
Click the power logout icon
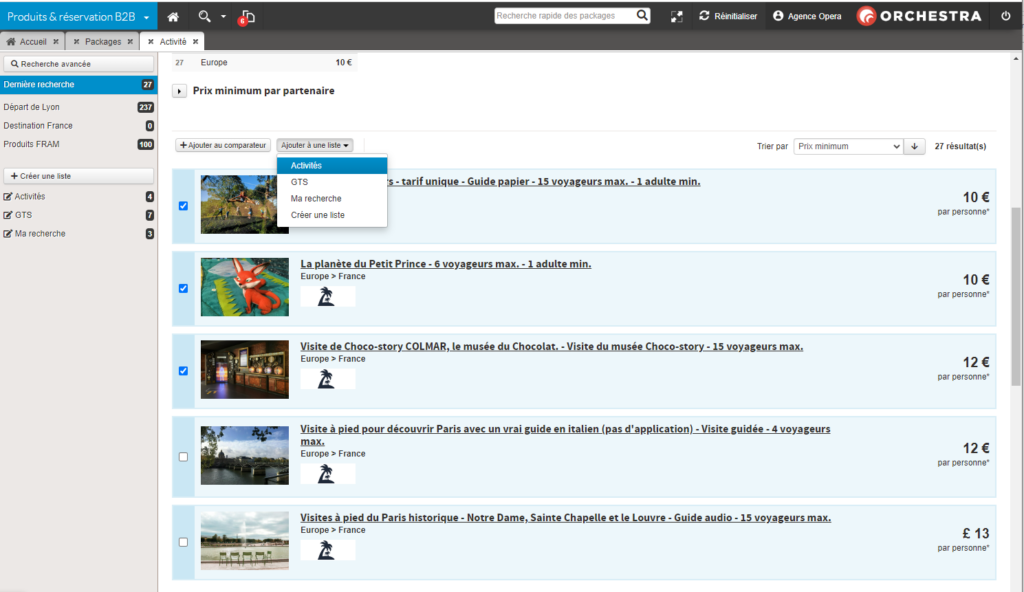coord(1005,16)
